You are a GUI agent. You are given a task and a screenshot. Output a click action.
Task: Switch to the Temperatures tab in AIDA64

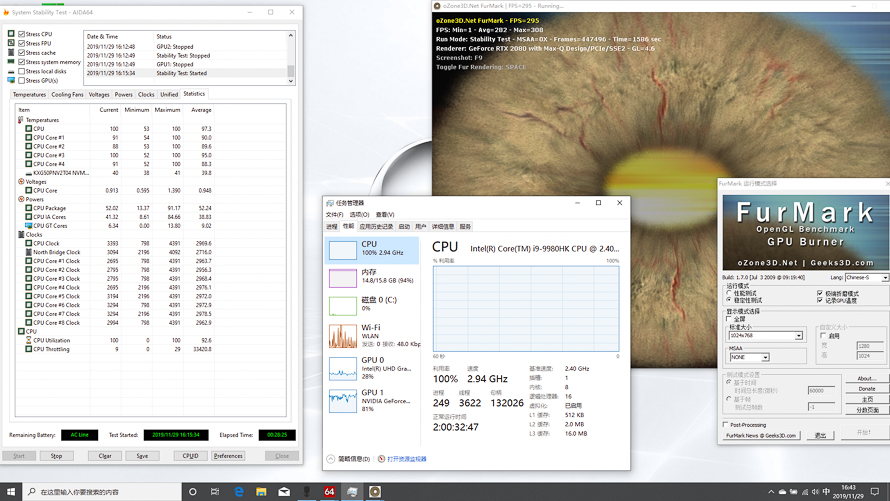click(x=29, y=95)
